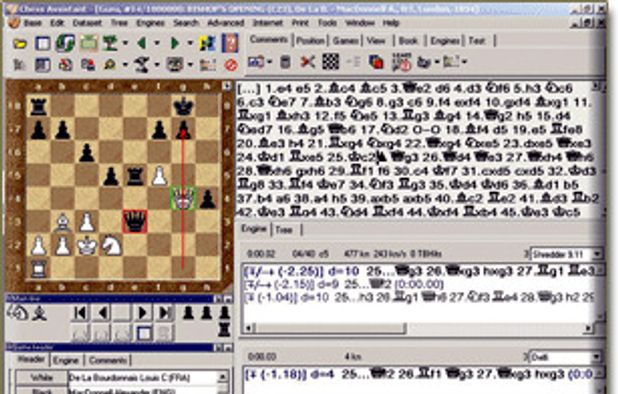Screen dimensions: 618x394
Task: Open the Engines menu
Action: pyautogui.click(x=150, y=23)
